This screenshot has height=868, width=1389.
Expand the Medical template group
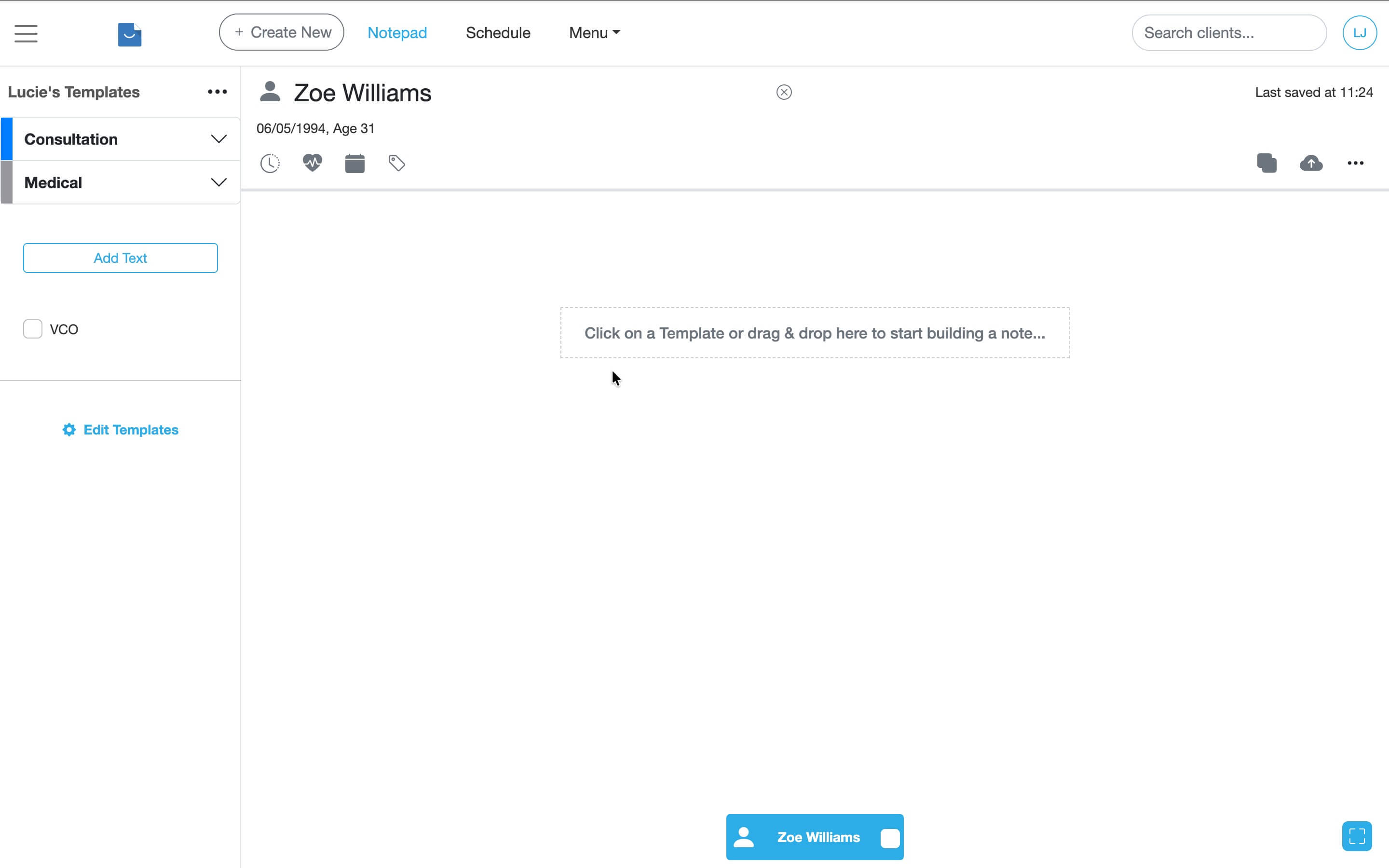(218, 183)
